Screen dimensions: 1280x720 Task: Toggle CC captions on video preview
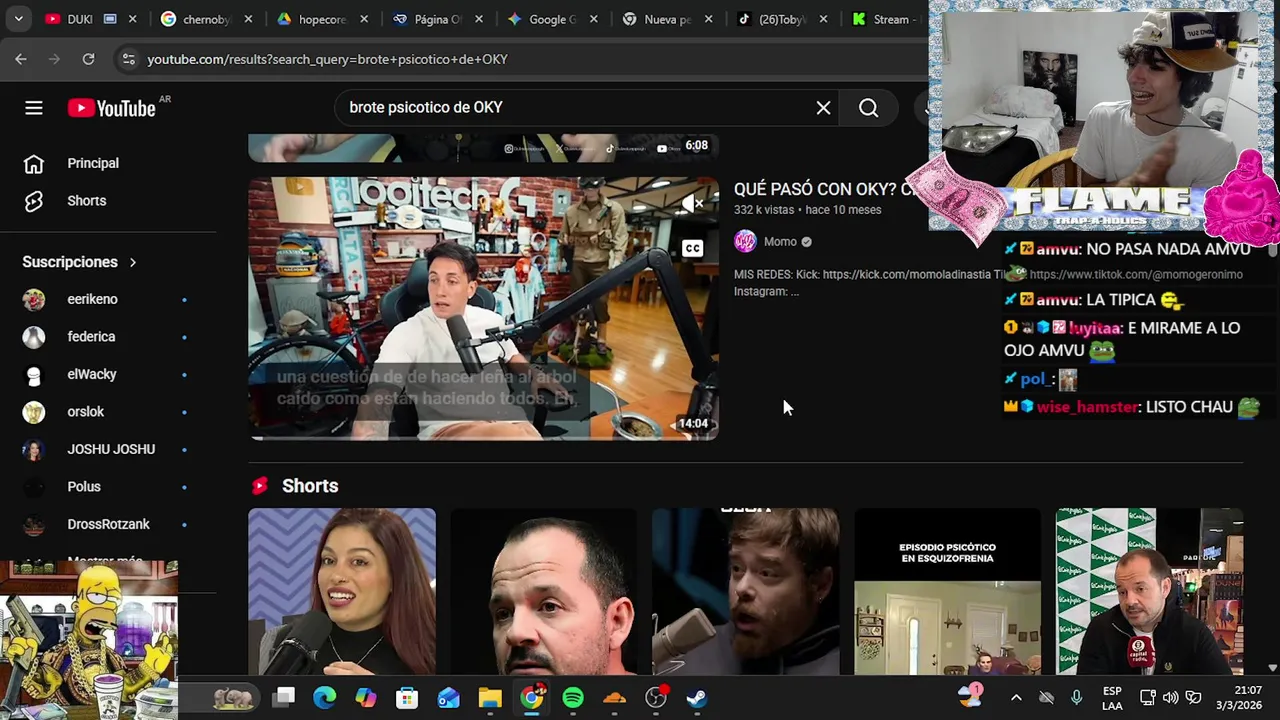click(692, 248)
